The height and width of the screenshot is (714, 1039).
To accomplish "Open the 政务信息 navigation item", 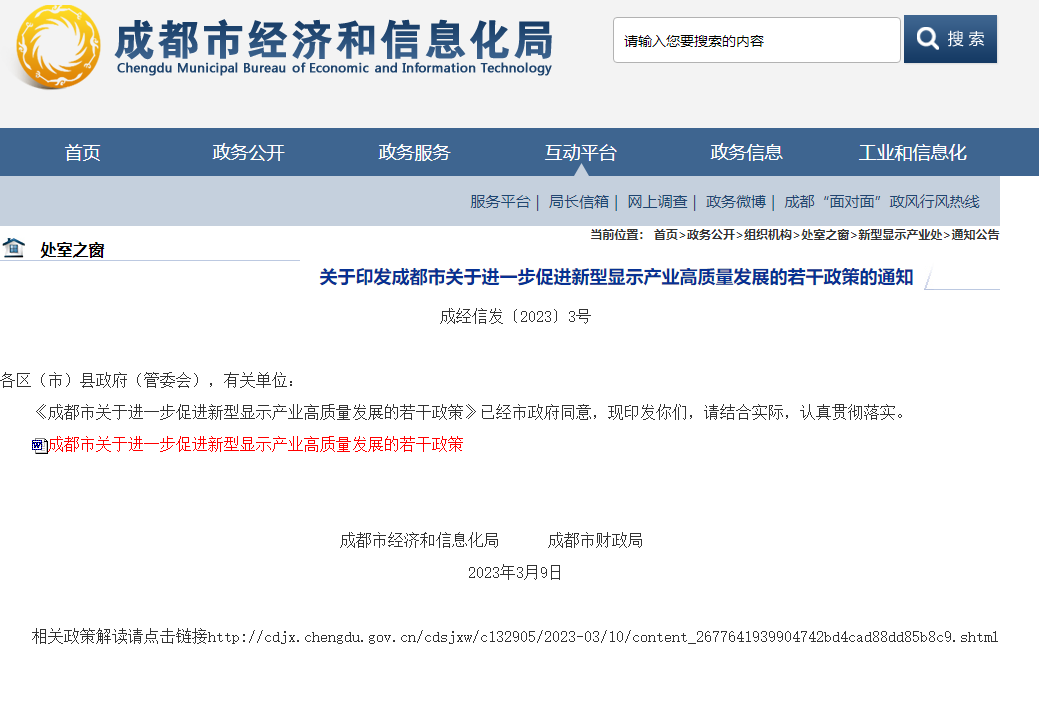I will [x=747, y=153].
